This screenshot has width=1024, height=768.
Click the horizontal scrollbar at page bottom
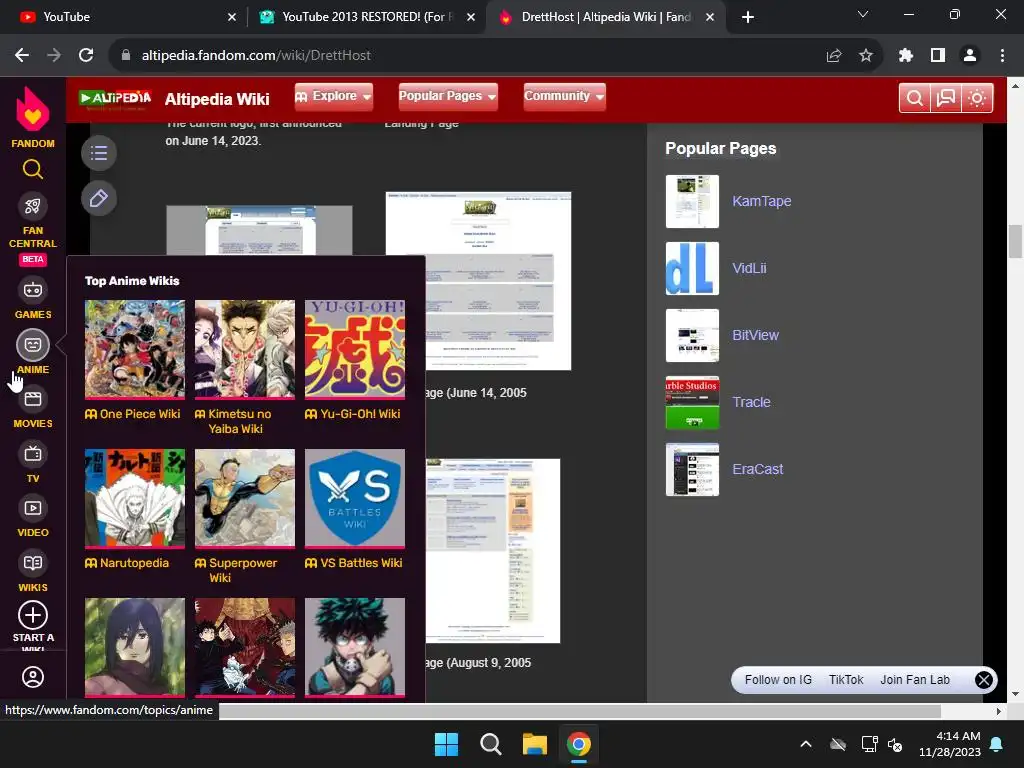point(579,711)
